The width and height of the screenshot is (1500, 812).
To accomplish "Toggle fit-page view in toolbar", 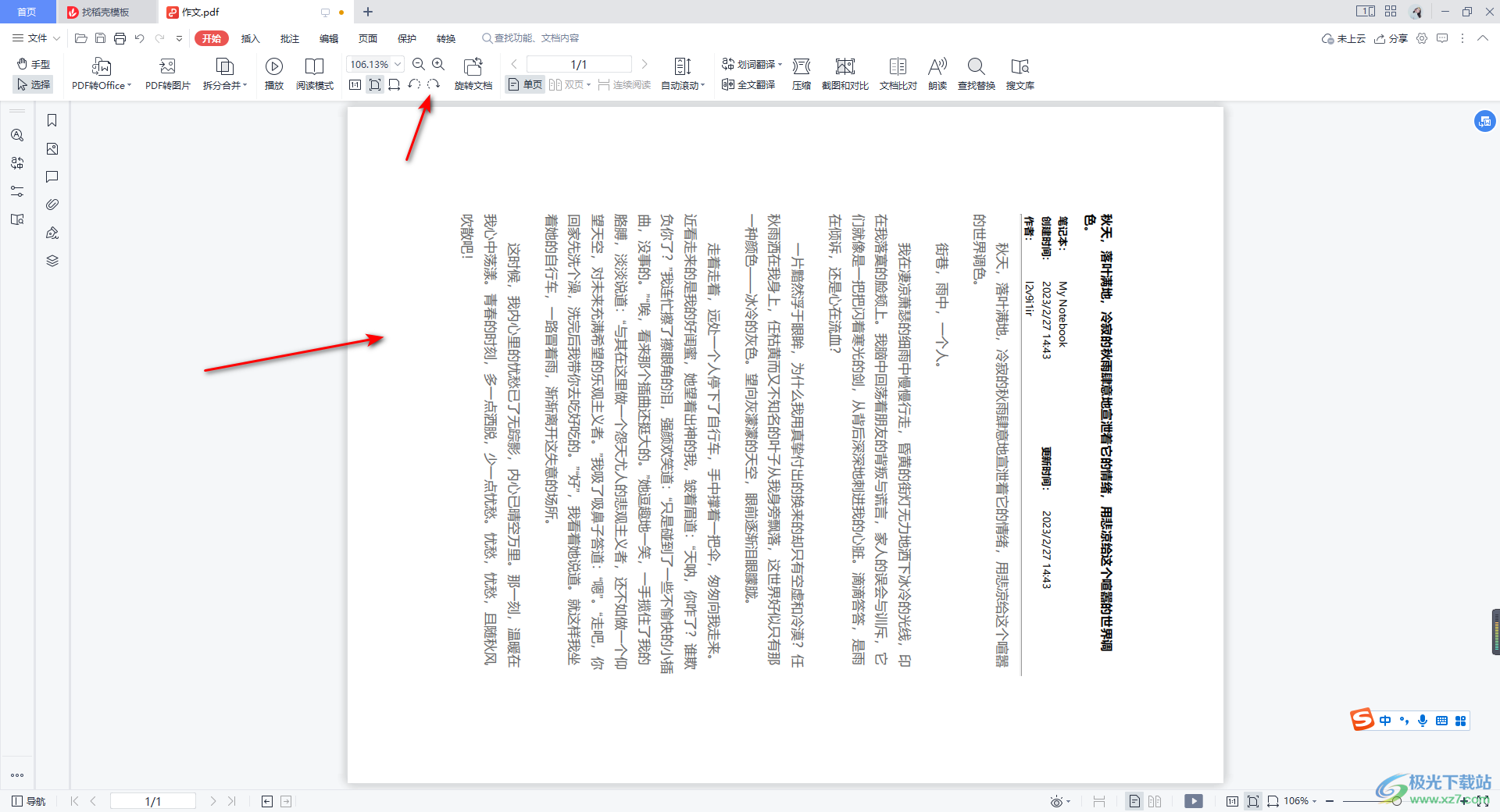I will point(375,84).
